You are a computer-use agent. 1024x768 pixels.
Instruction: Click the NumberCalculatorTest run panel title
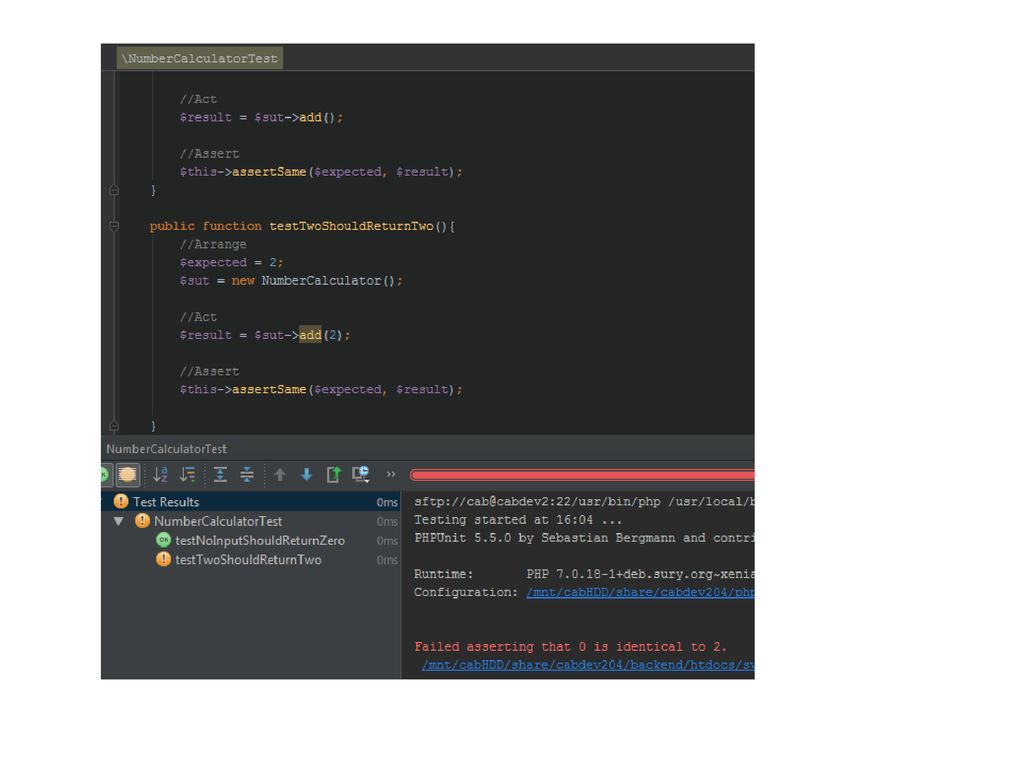pos(167,449)
